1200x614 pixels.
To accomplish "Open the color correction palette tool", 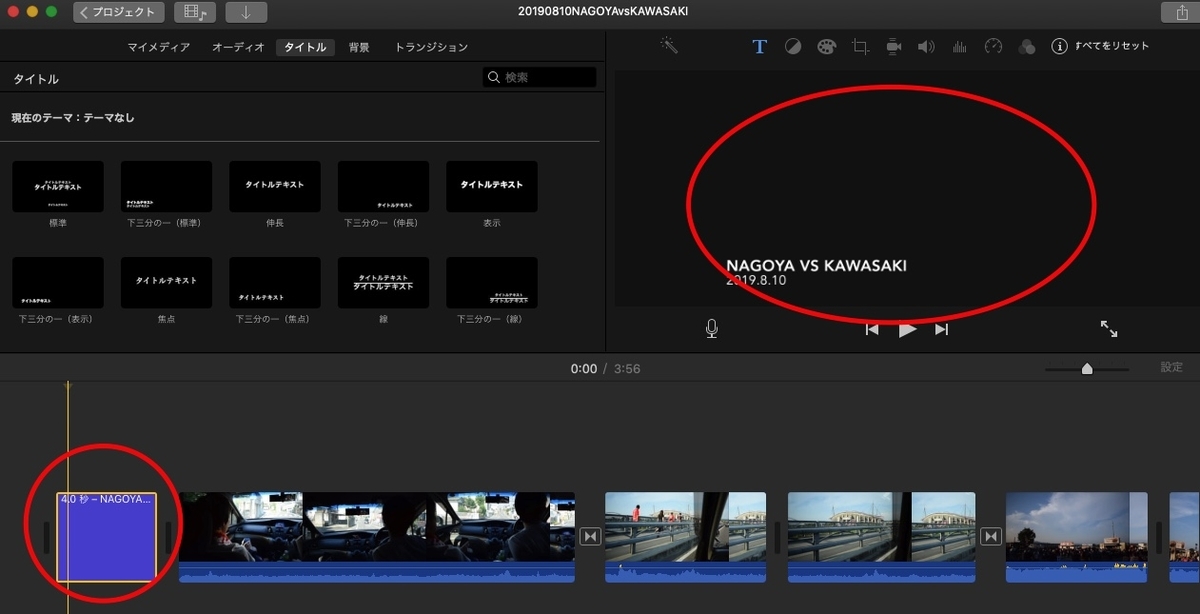I will [x=826, y=46].
